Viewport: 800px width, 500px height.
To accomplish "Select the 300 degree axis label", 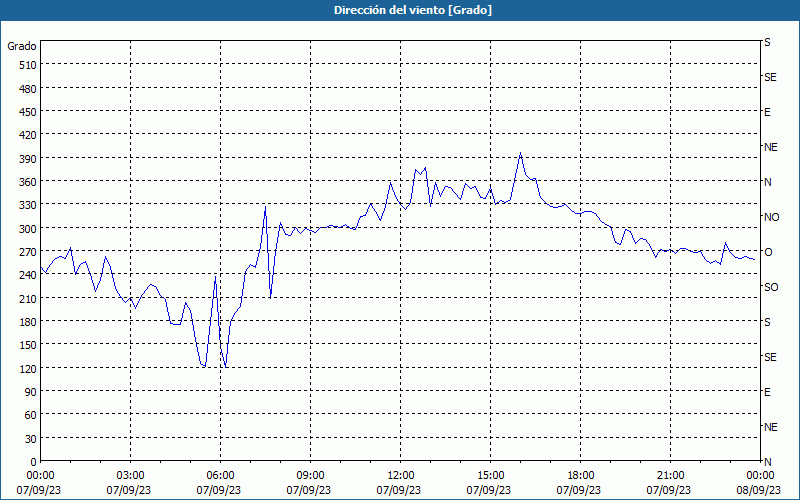I will click(x=29, y=229).
